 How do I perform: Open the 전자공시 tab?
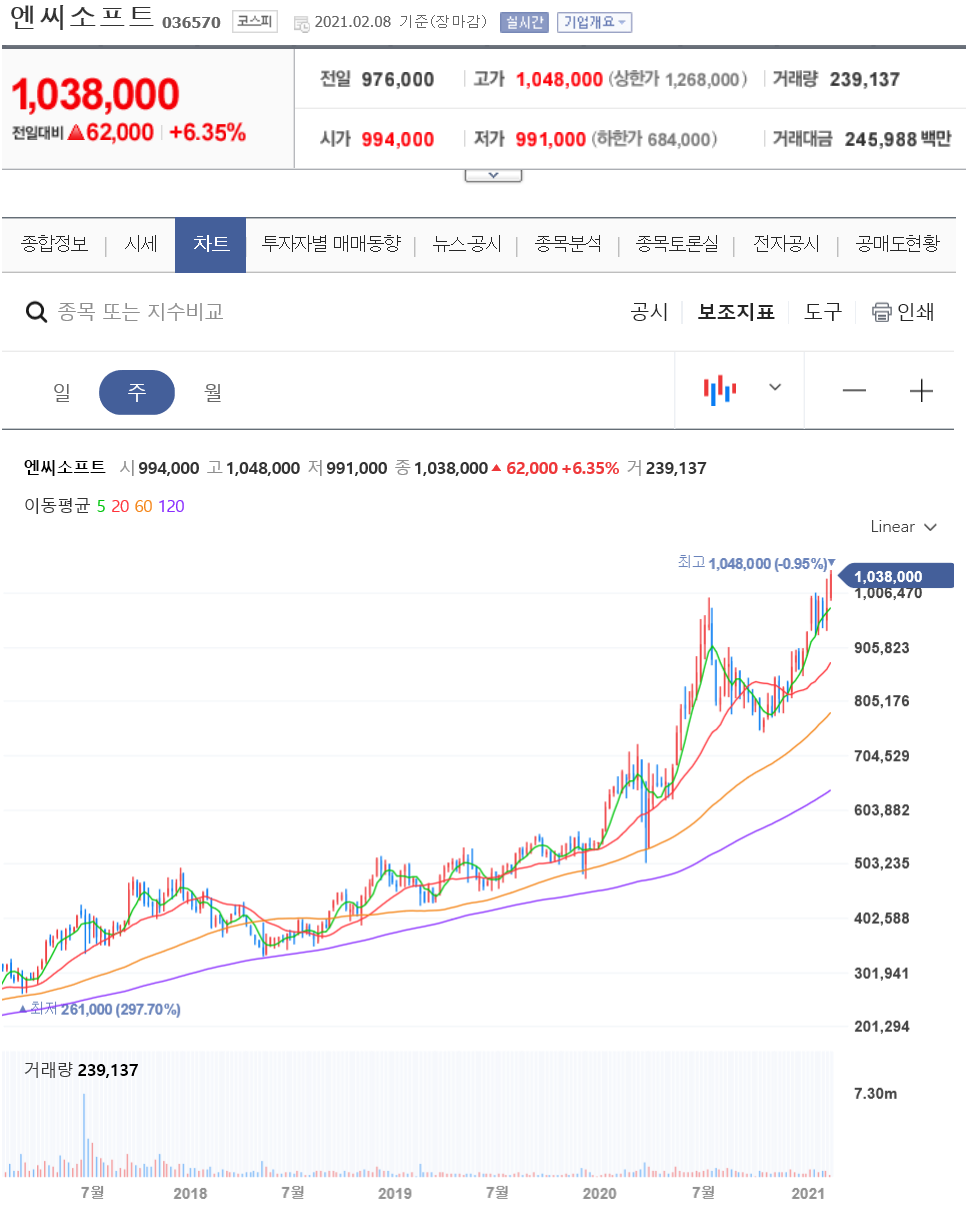click(x=786, y=244)
